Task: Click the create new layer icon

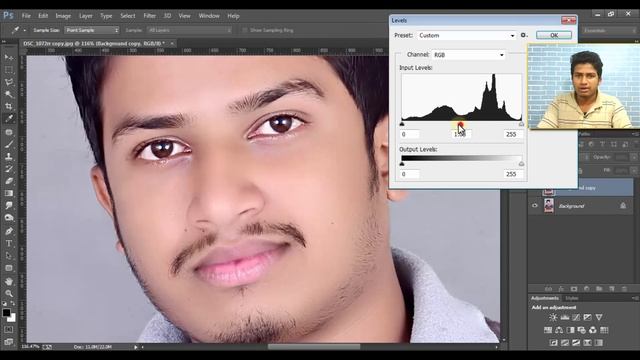Action: pos(611,289)
